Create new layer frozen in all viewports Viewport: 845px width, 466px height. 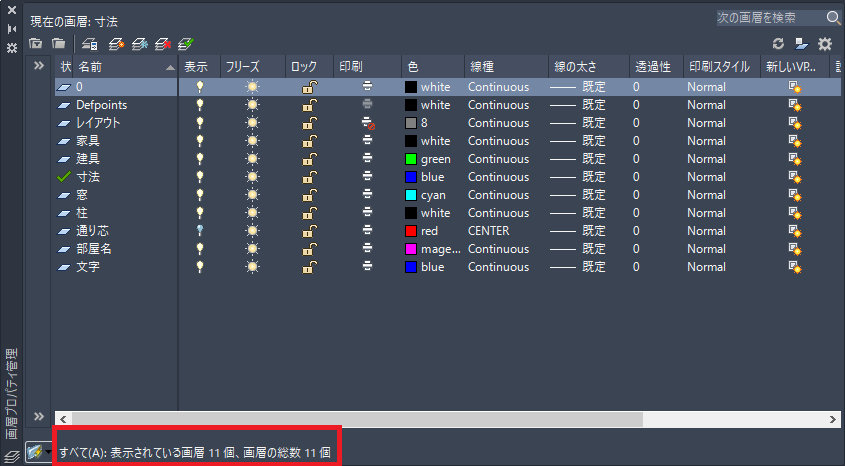click(x=140, y=44)
